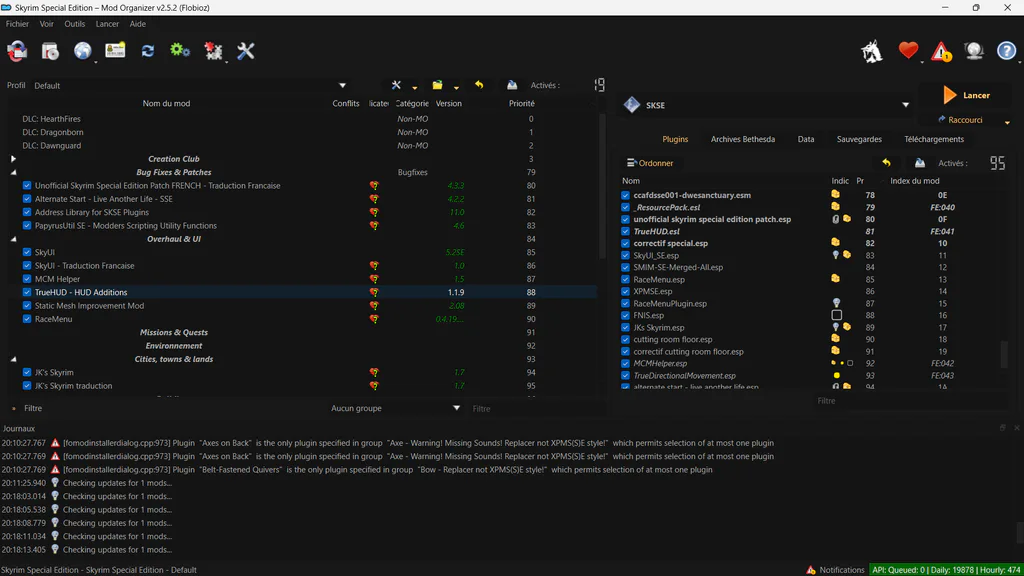
Task: Open the Aucun groupe dropdown
Action: pos(394,408)
